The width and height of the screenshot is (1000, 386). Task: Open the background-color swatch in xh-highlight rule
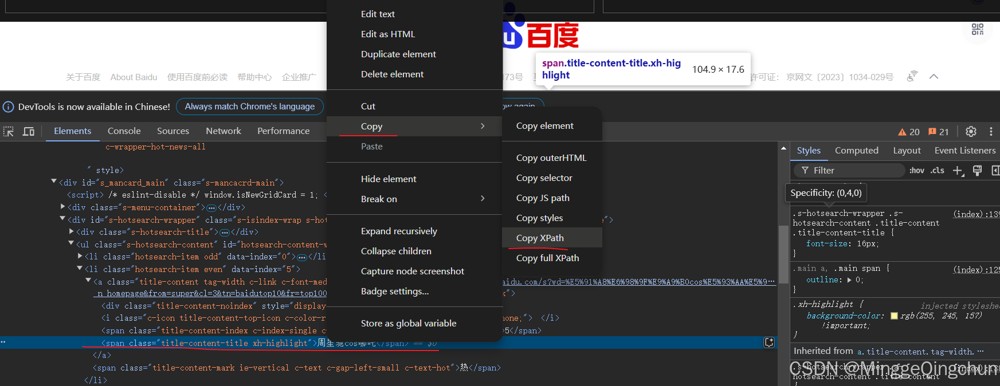(895, 316)
